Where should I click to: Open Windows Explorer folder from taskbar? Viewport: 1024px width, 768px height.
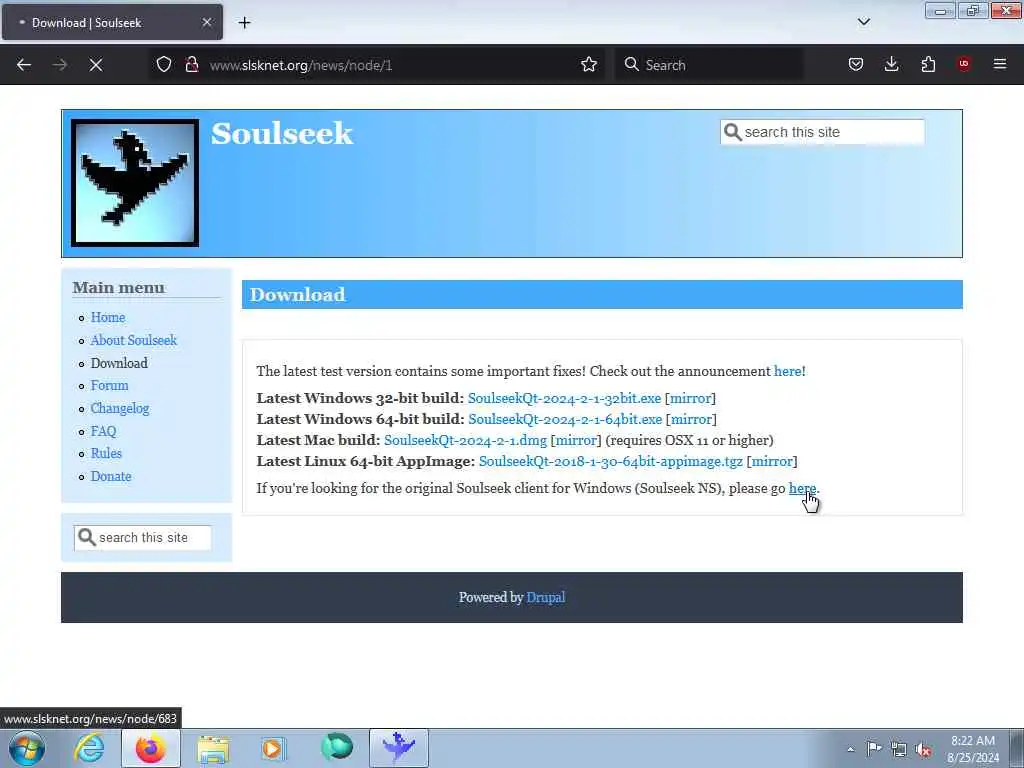213,748
